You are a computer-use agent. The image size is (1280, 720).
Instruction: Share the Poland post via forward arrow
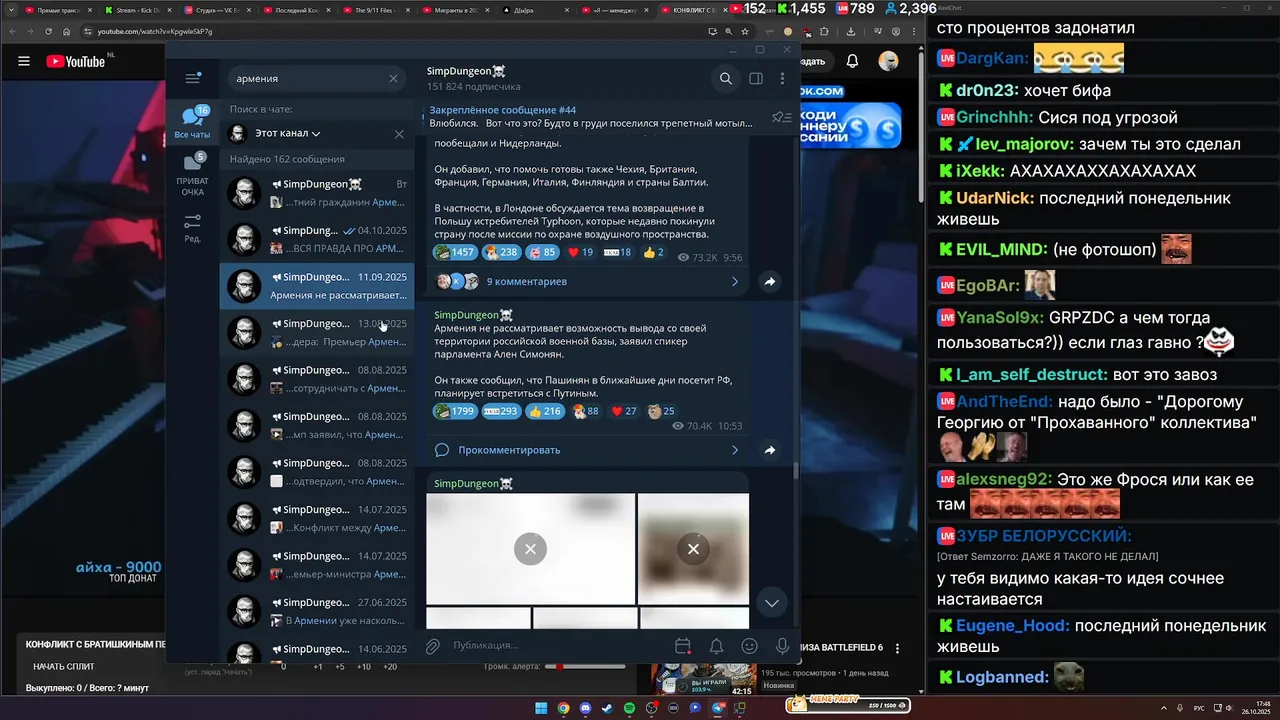pos(770,282)
